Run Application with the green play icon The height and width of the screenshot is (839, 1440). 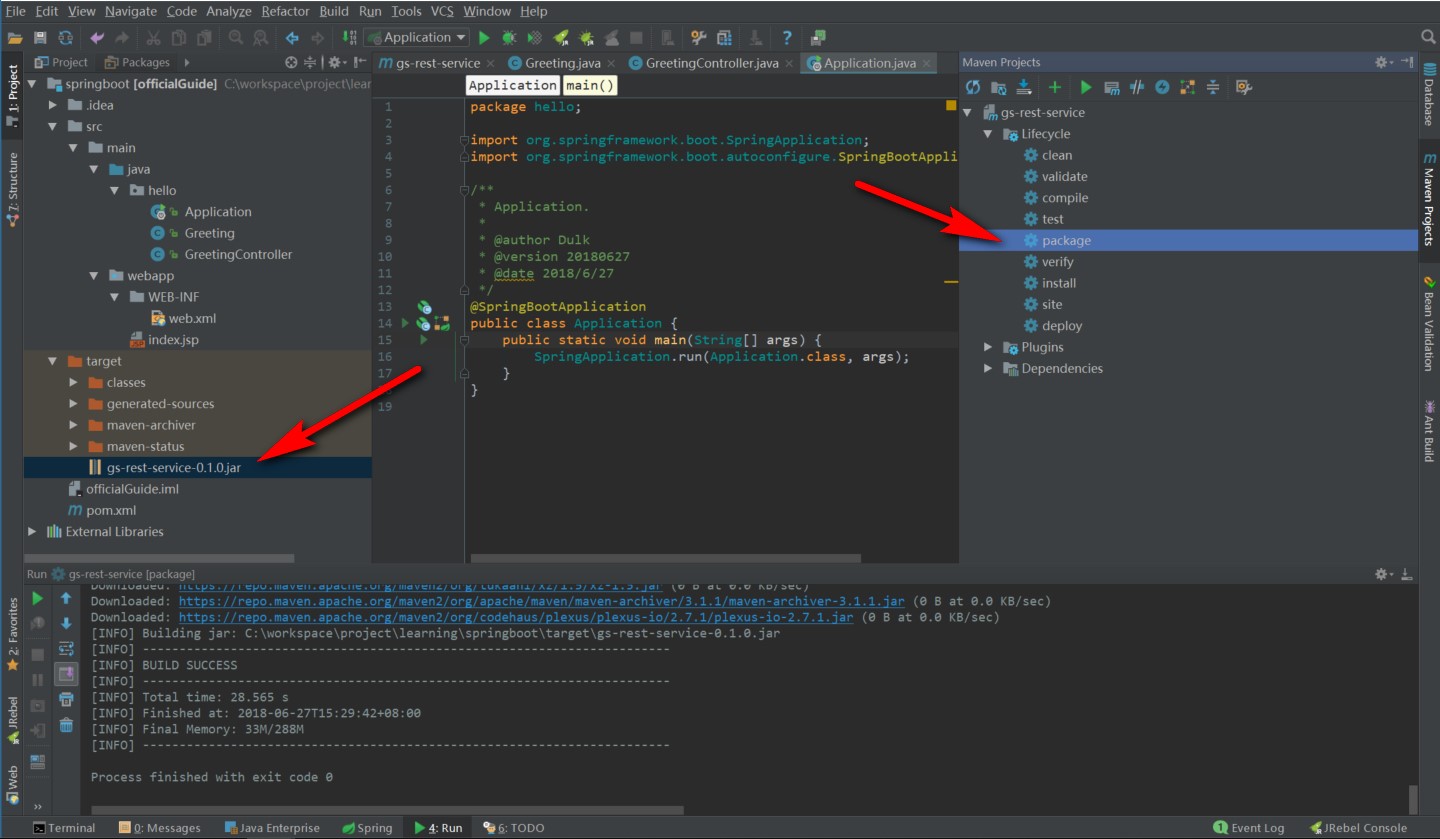tap(484, 38)
